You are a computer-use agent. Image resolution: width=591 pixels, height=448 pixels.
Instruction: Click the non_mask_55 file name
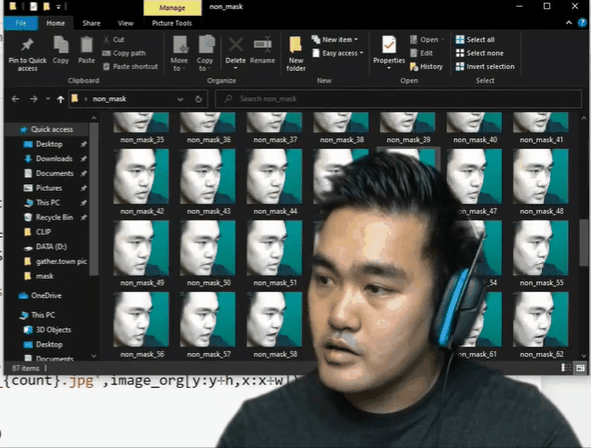542,283
